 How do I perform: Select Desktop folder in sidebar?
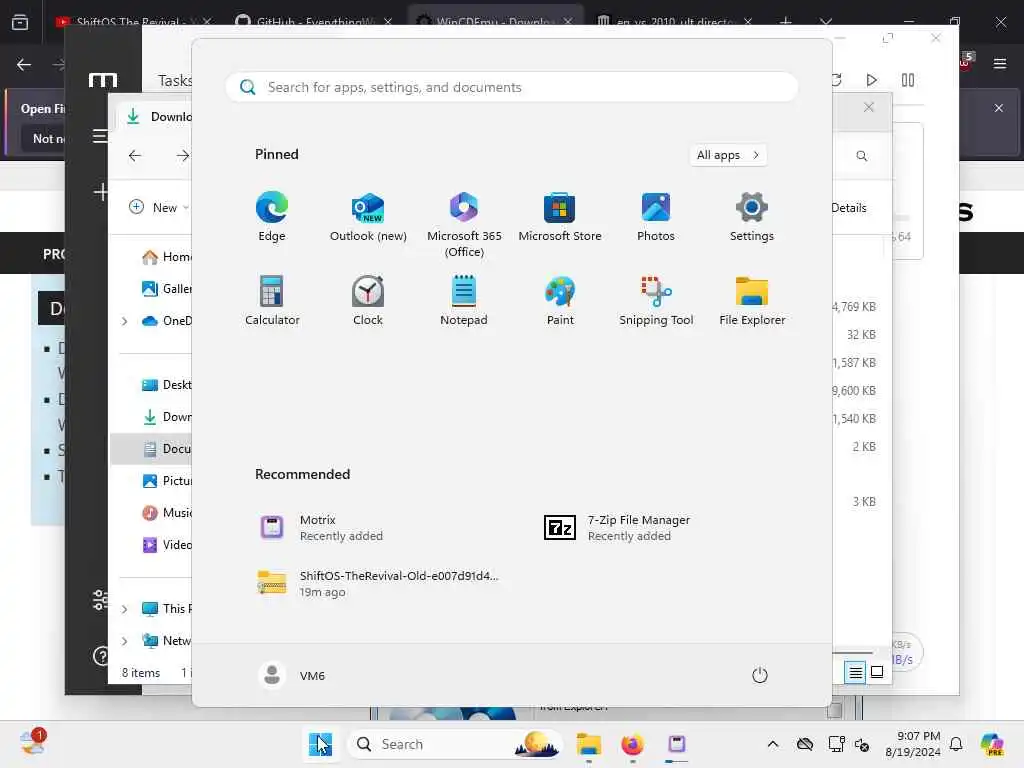167,385
